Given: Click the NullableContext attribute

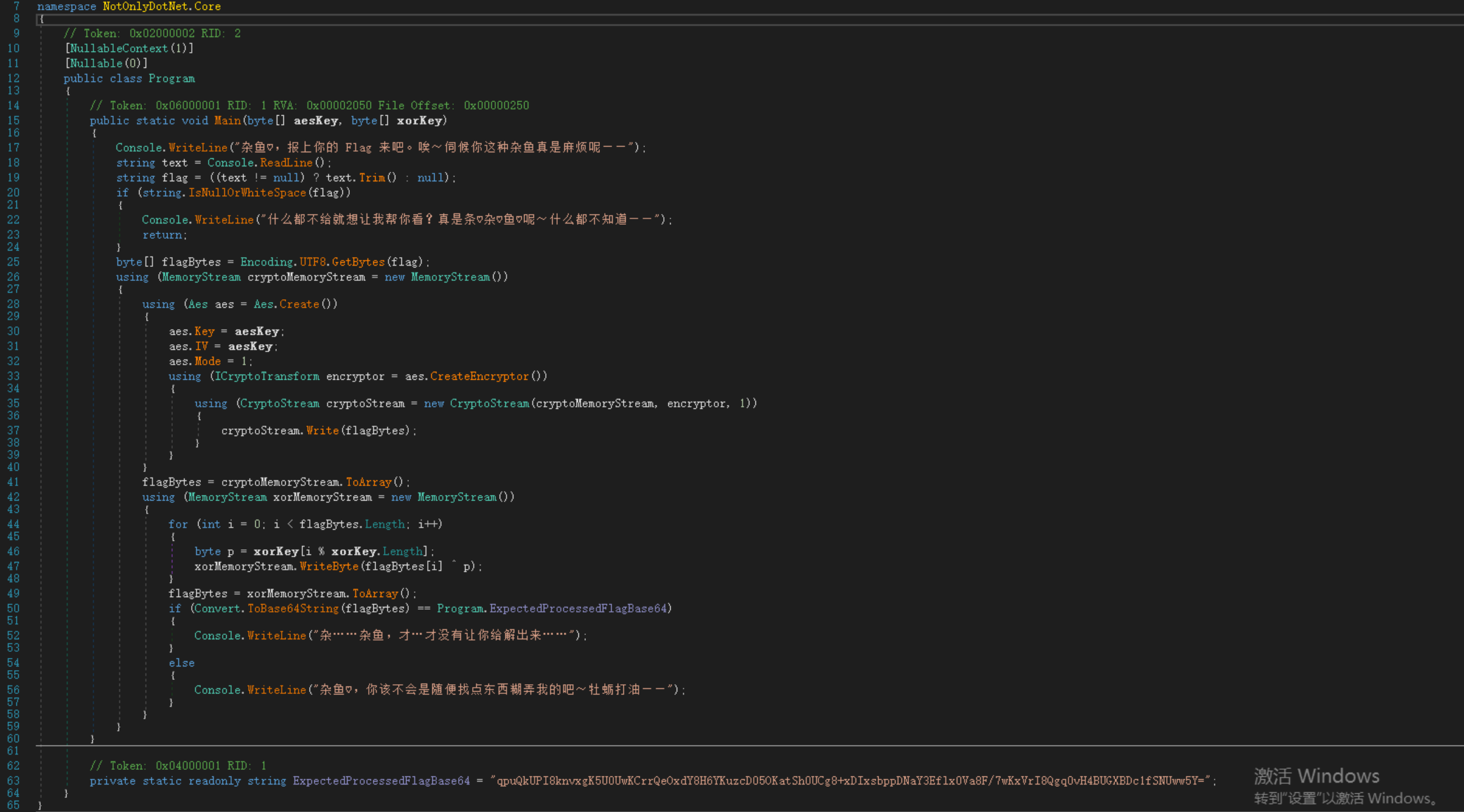Looking at the screenshot, I should click(119, 48).
